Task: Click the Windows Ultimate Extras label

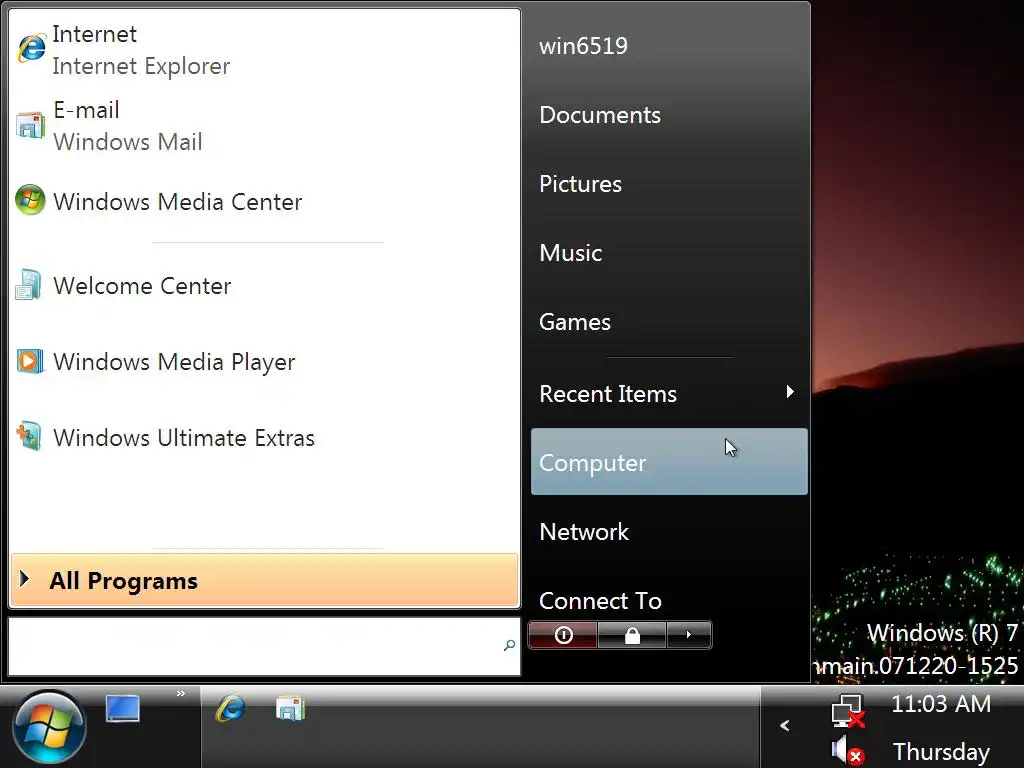Action: click(184, 438)
